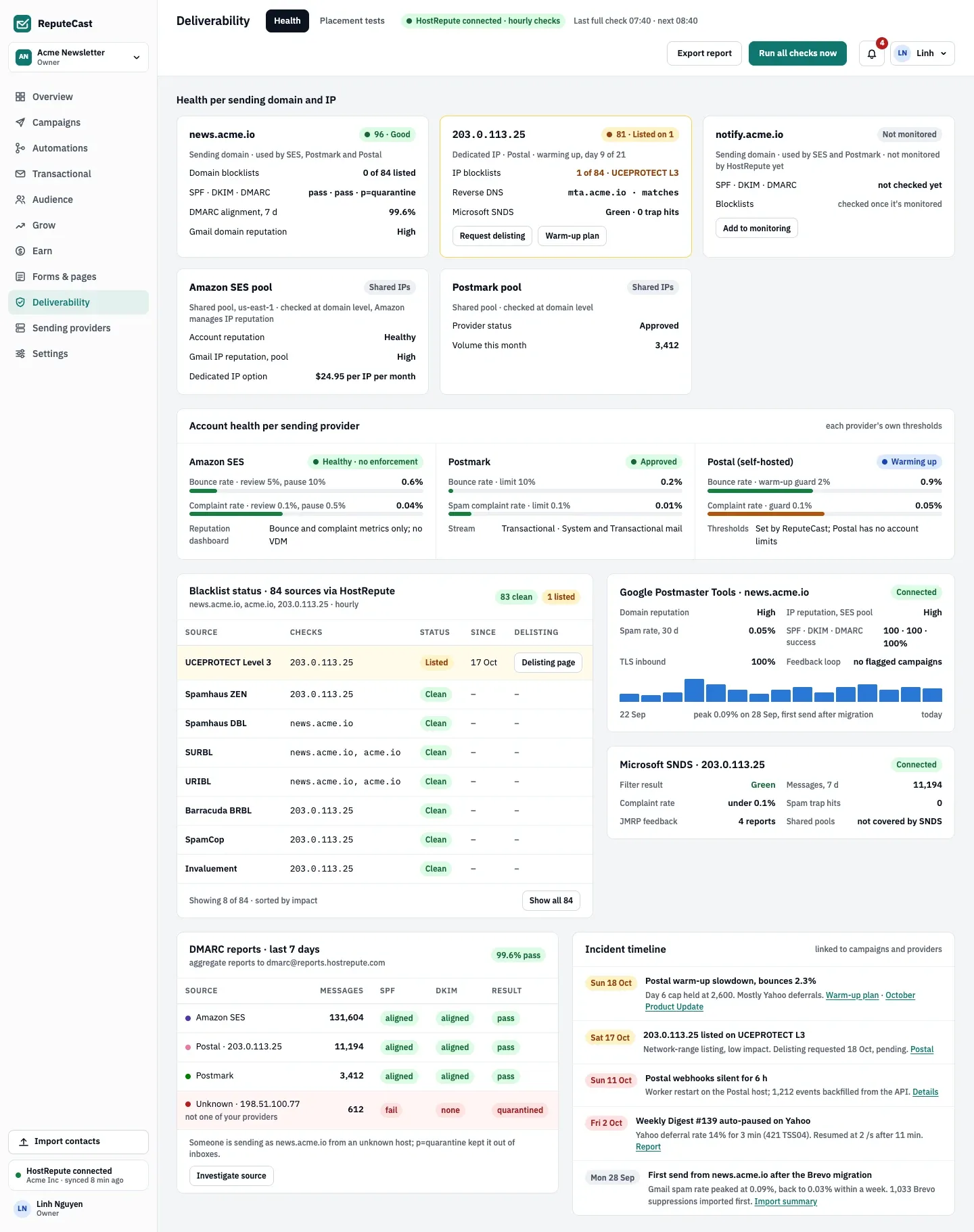Click the tallest bar in spam rate chart
Screen dimensions: 974x1232
click(x=694, y=690)
